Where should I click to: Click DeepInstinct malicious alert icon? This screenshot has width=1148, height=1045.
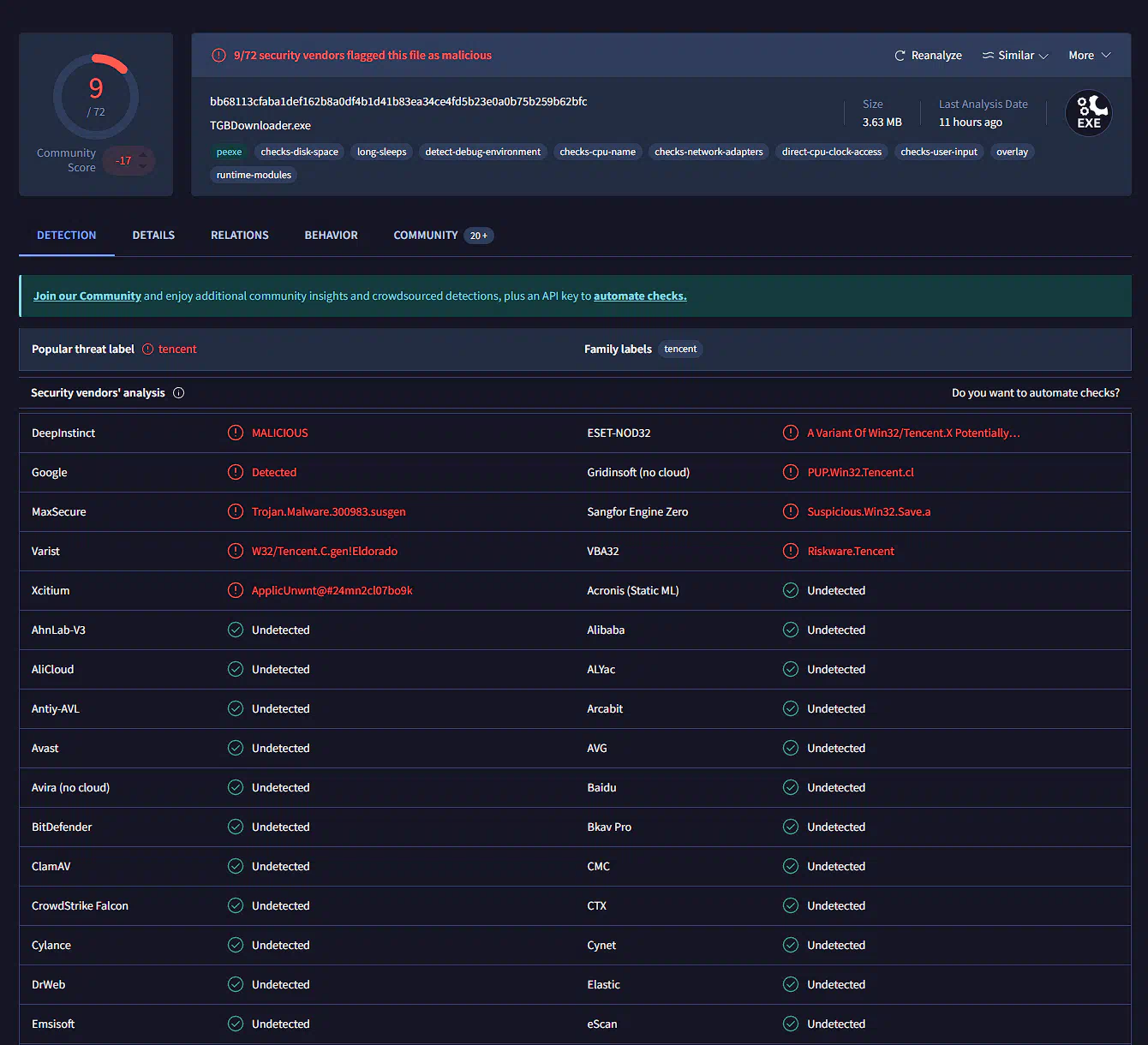[236, 433]
